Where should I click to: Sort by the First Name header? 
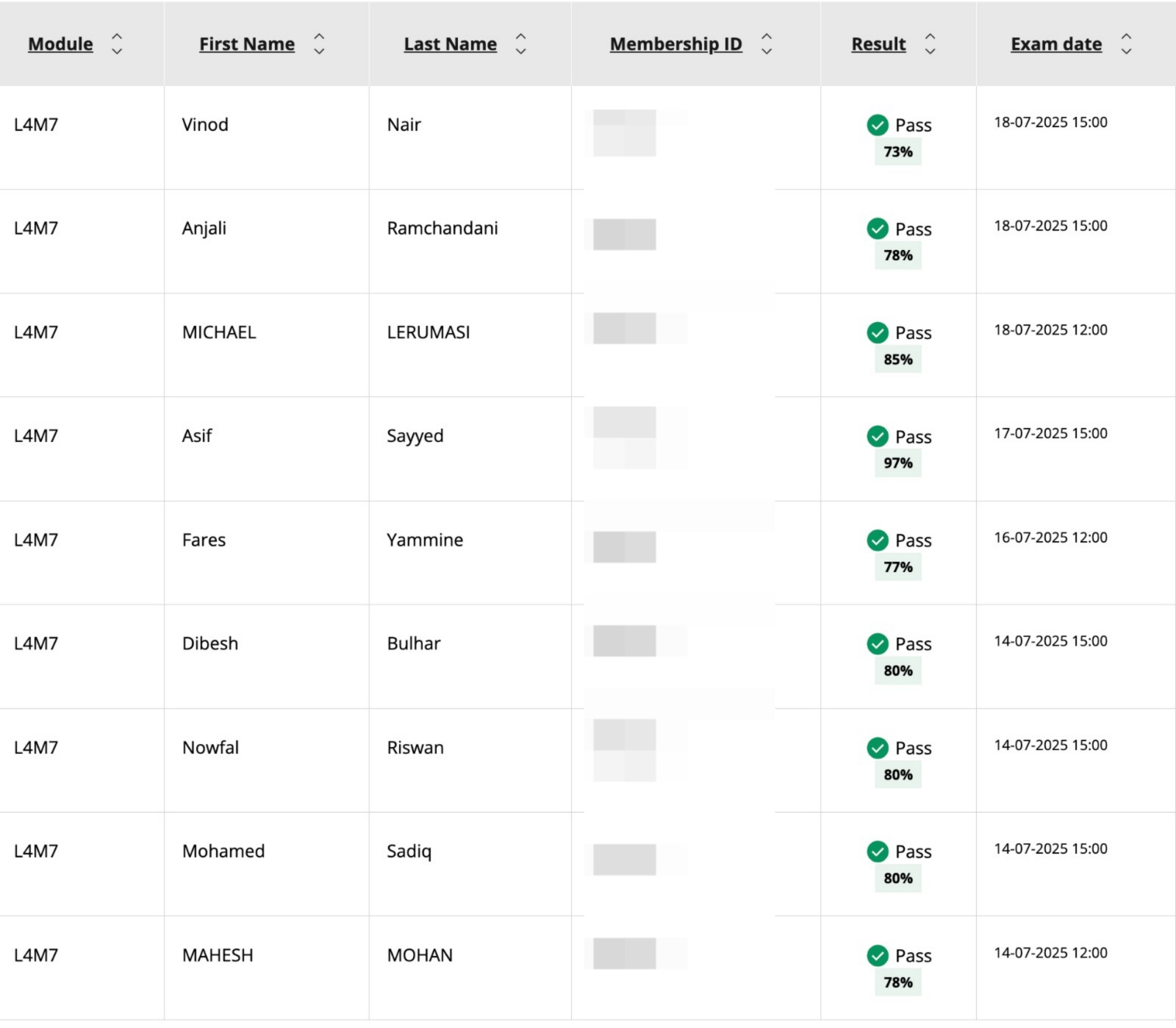pyautogui.click(x=247, y=44)
